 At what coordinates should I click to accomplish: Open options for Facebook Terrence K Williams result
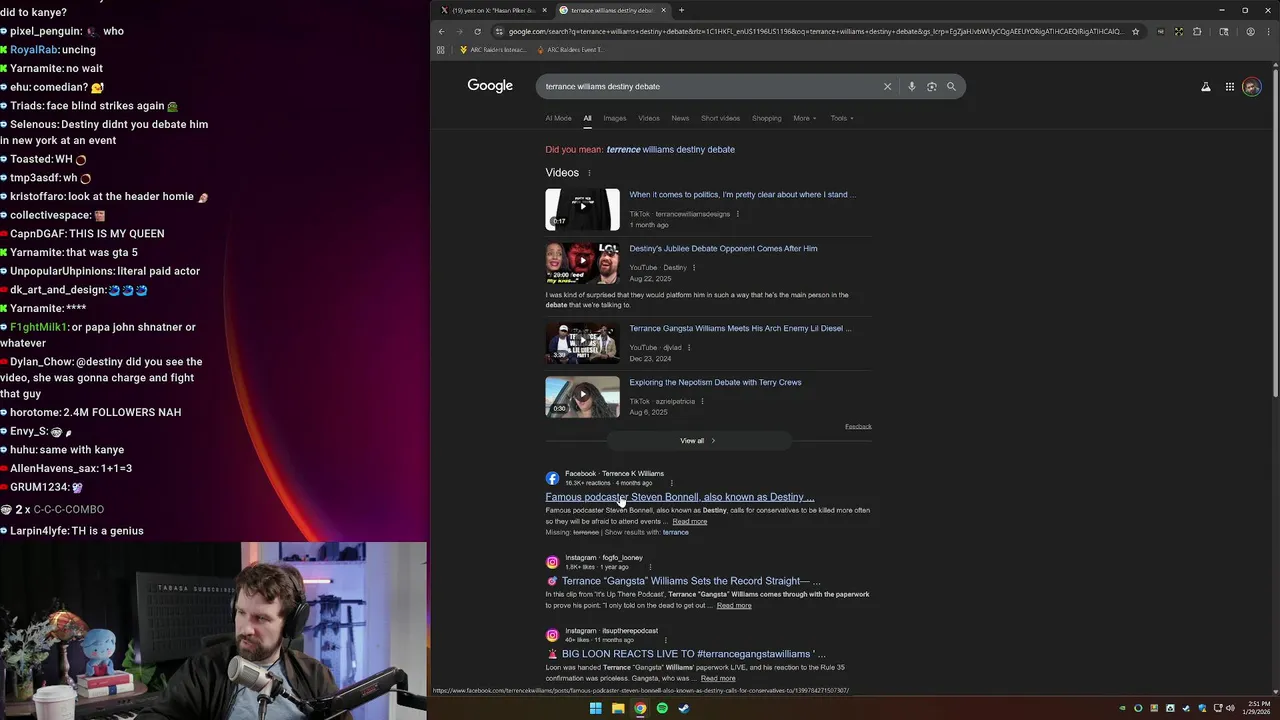pos(671,483)
